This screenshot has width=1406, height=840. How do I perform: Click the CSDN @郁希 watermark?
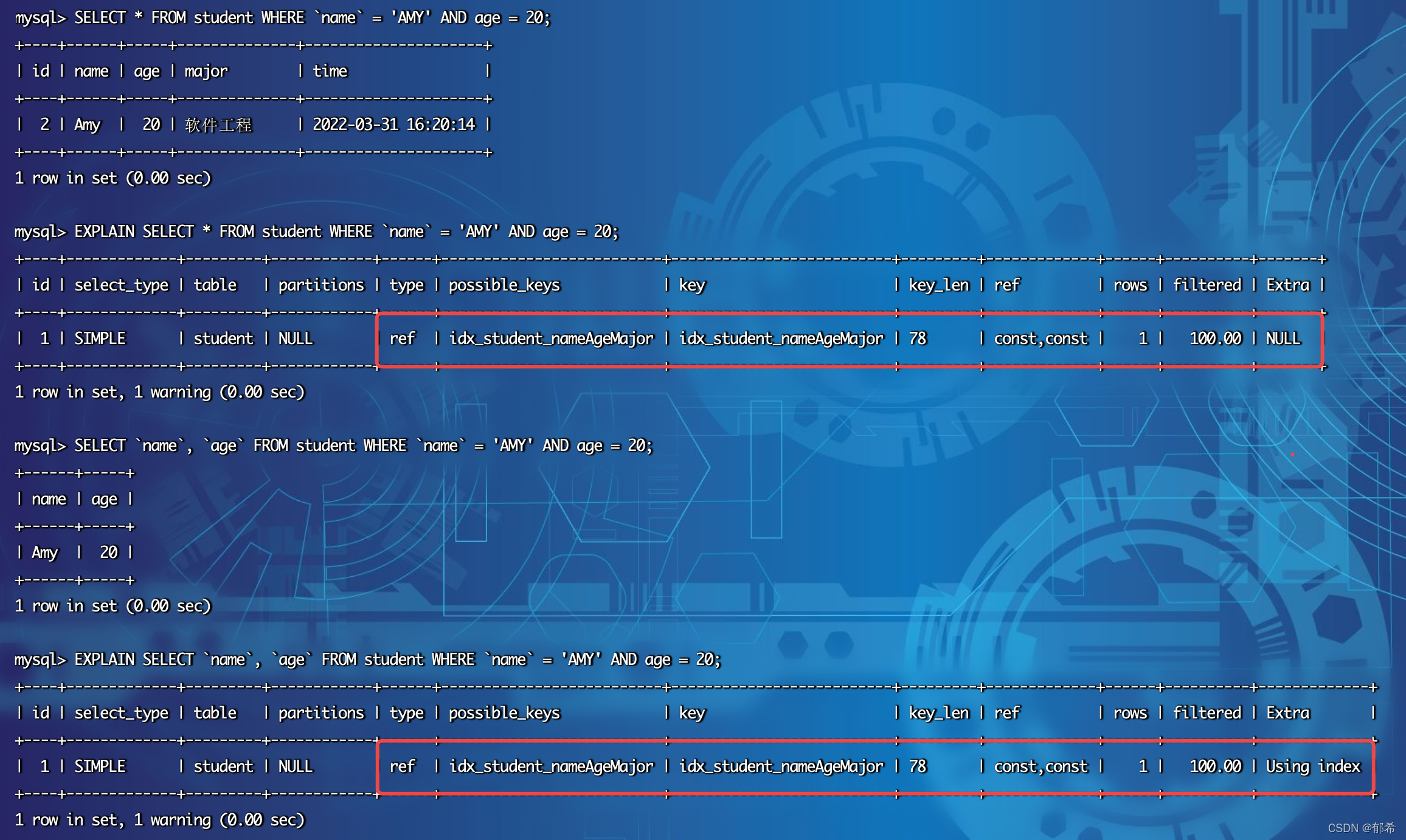(1361, 828)
